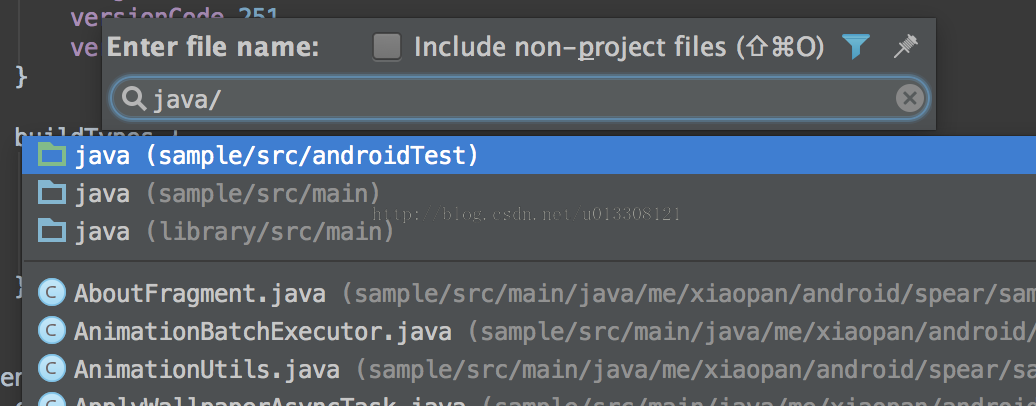Select java folder in sample/src/androidTest
This screenshot has height=406, width=1036.
pyautogui.click(x=277, y=155)
